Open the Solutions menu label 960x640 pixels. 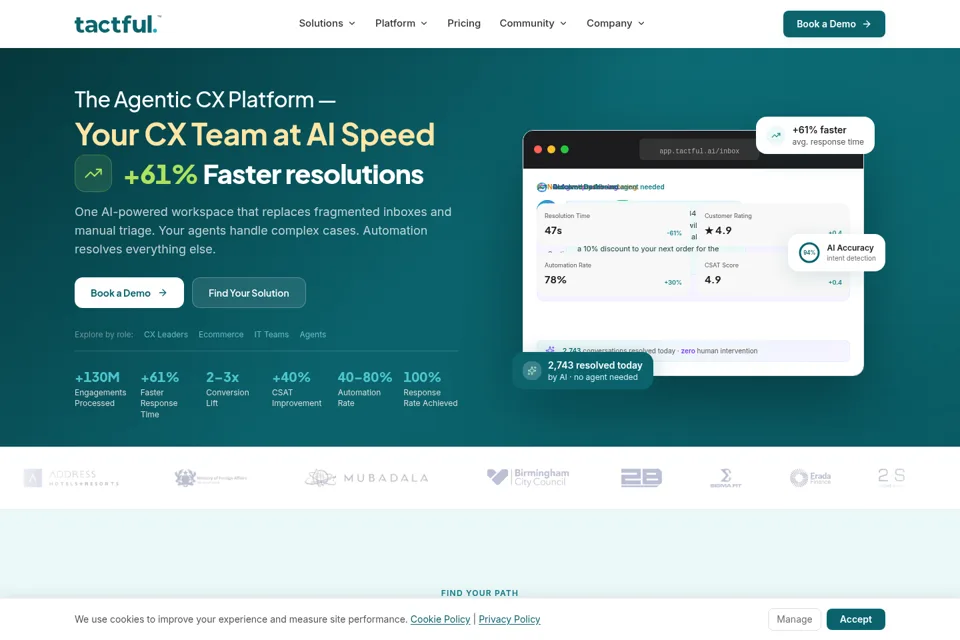point(321,23)
